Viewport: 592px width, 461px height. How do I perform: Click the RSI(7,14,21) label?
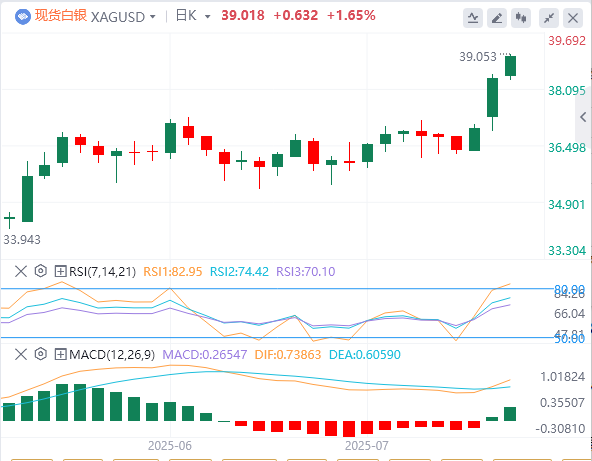(102, 271)
